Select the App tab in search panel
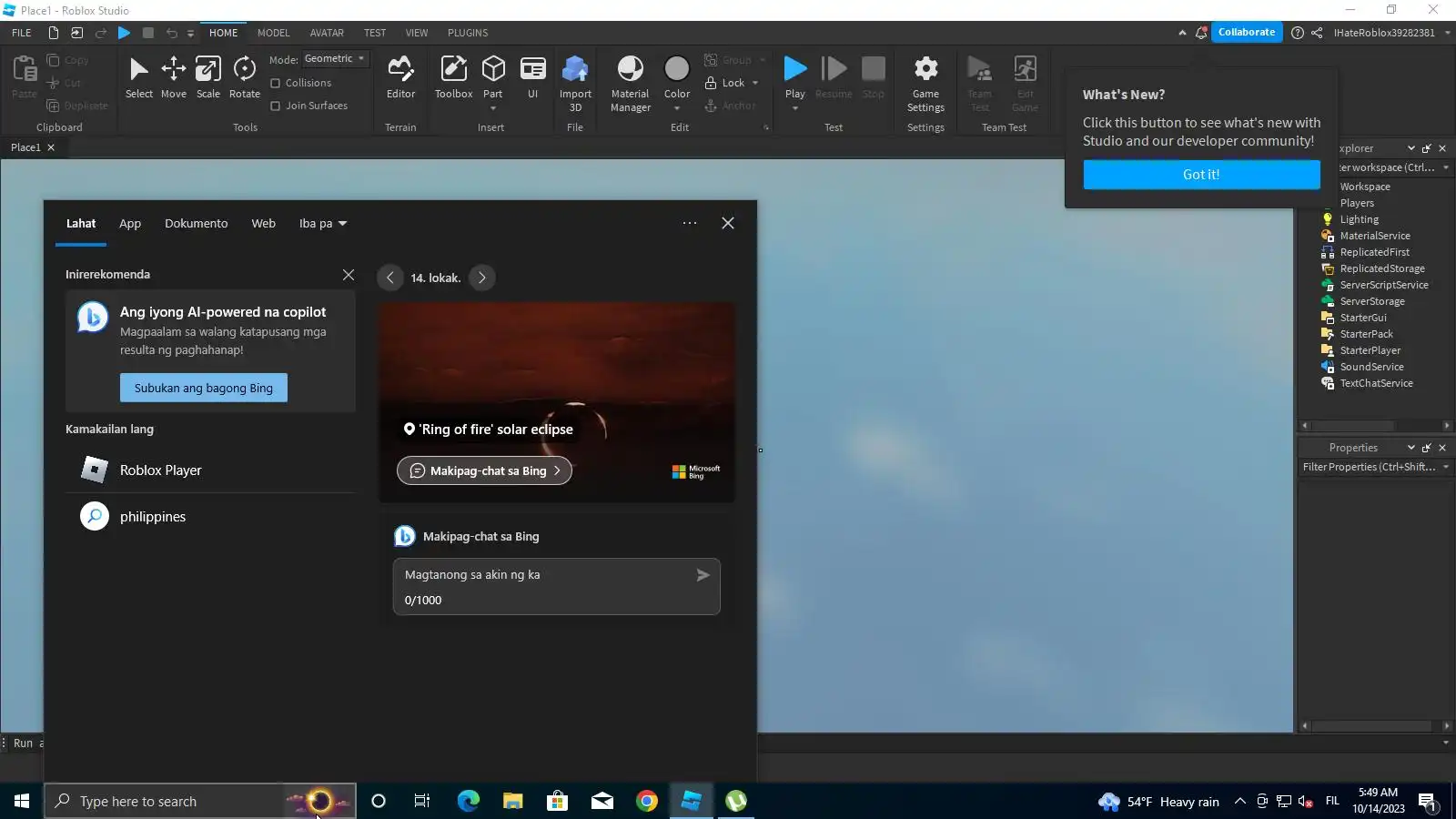Screen dimensions: 1456x819 click(x=130, y=224)
